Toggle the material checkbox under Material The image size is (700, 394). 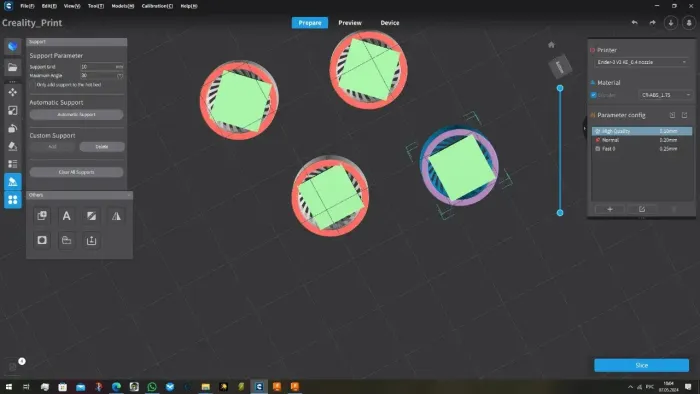pyautogui.click(x=593, y=95)
